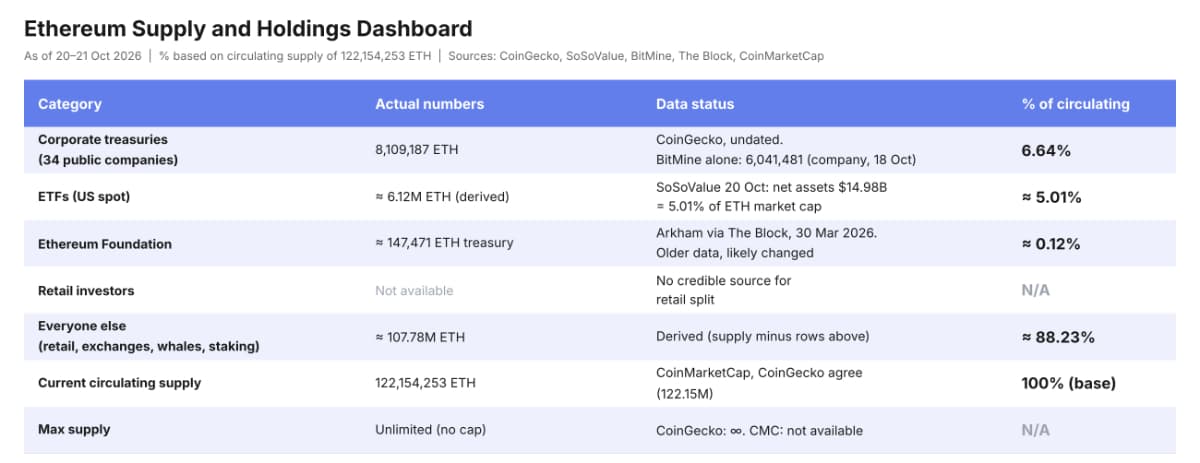Click the 'Category' column header

click(69, 104)
